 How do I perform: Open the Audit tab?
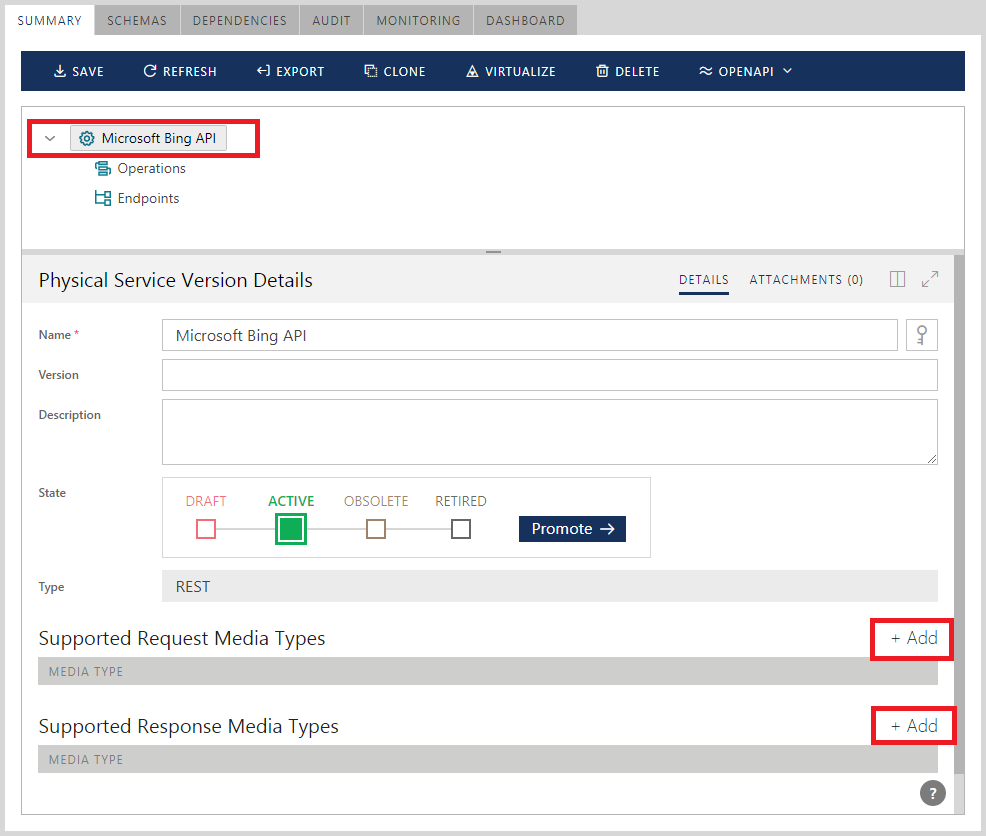(x=331, y=20)
